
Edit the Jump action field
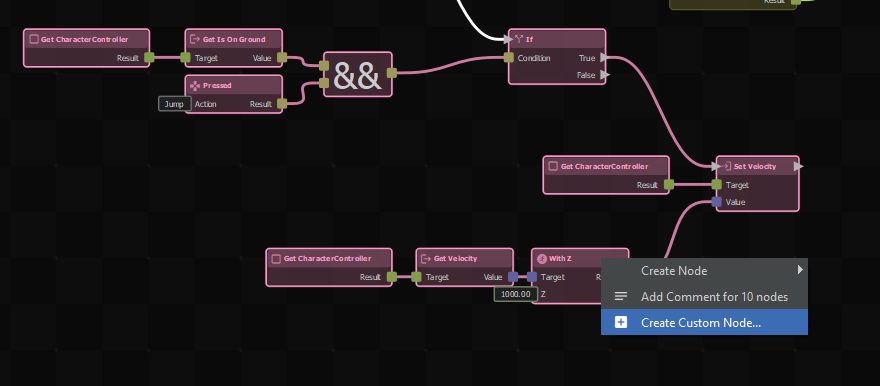click(174, 104)
